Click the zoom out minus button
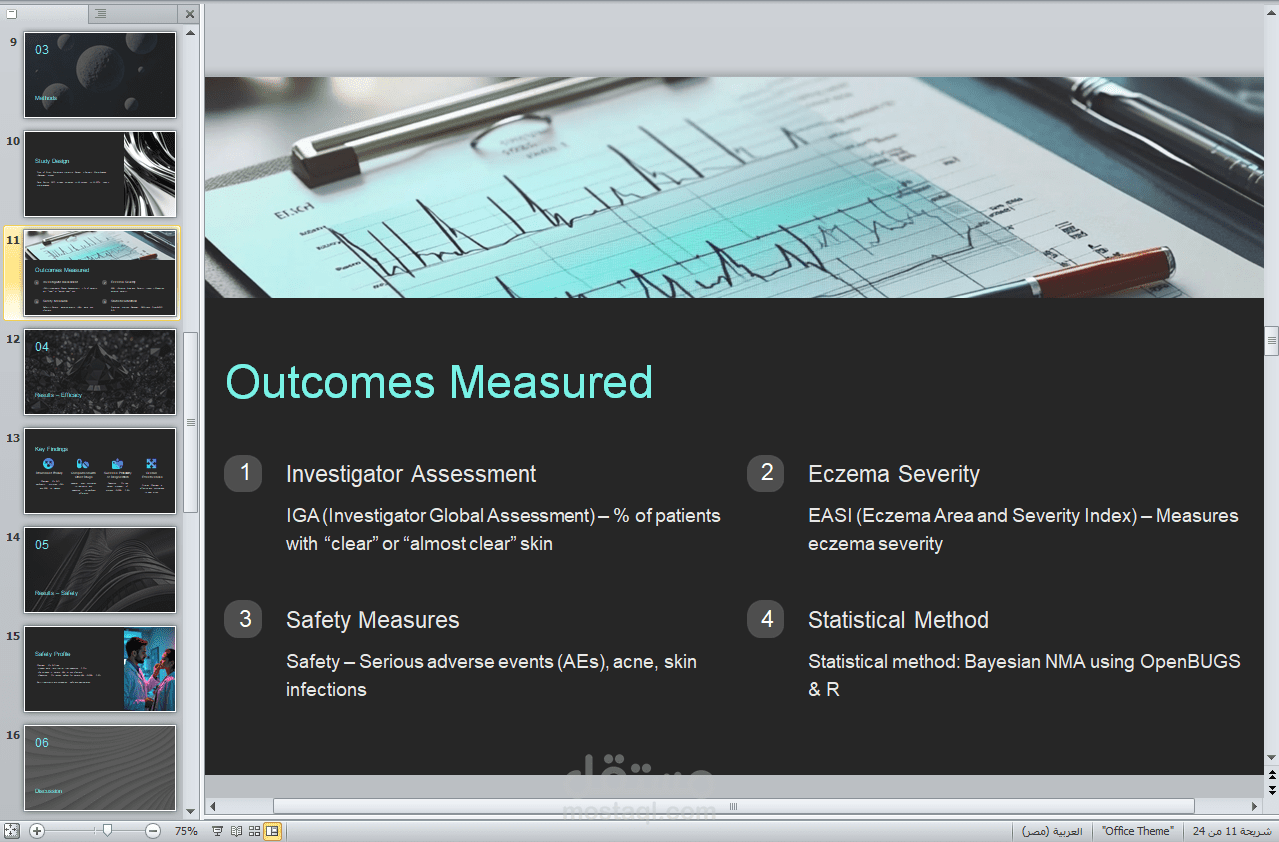Image resolution: width=1279 pixels, height=842 pixels. (153, 831)
